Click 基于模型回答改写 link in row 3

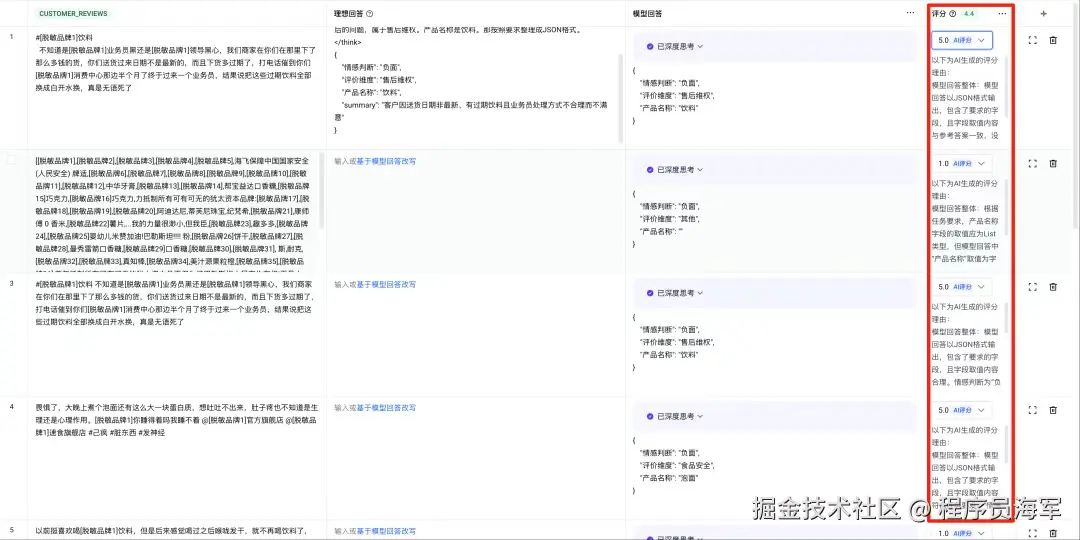[386, 284]
